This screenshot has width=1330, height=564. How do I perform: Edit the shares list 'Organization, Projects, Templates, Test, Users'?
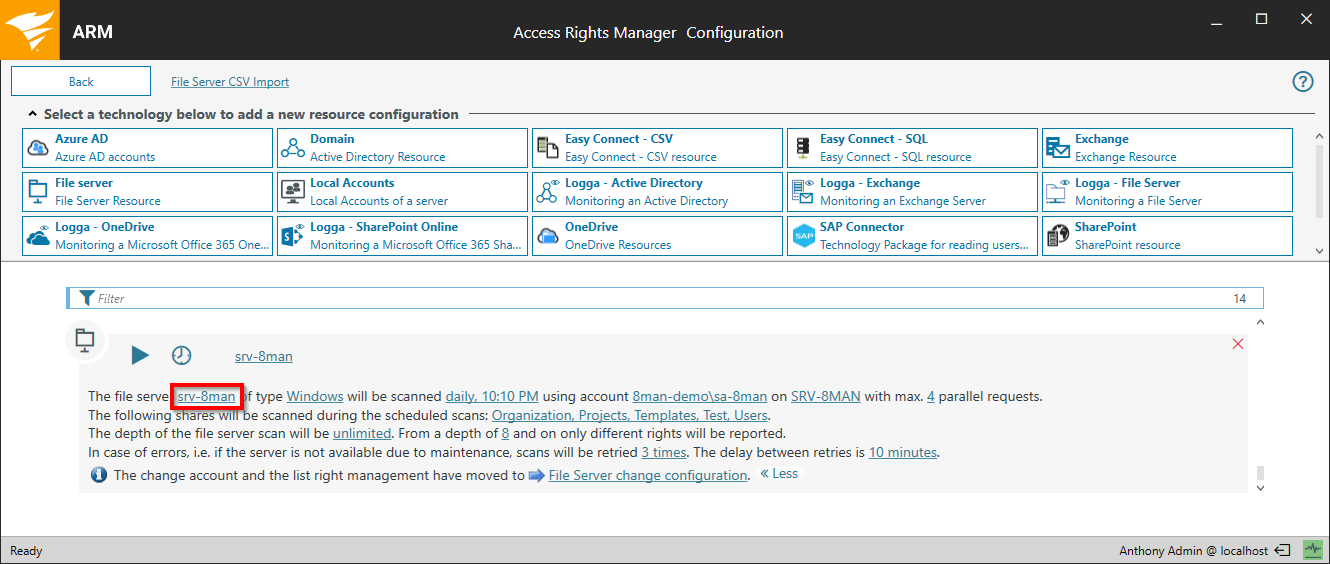(x=630, y=415)
